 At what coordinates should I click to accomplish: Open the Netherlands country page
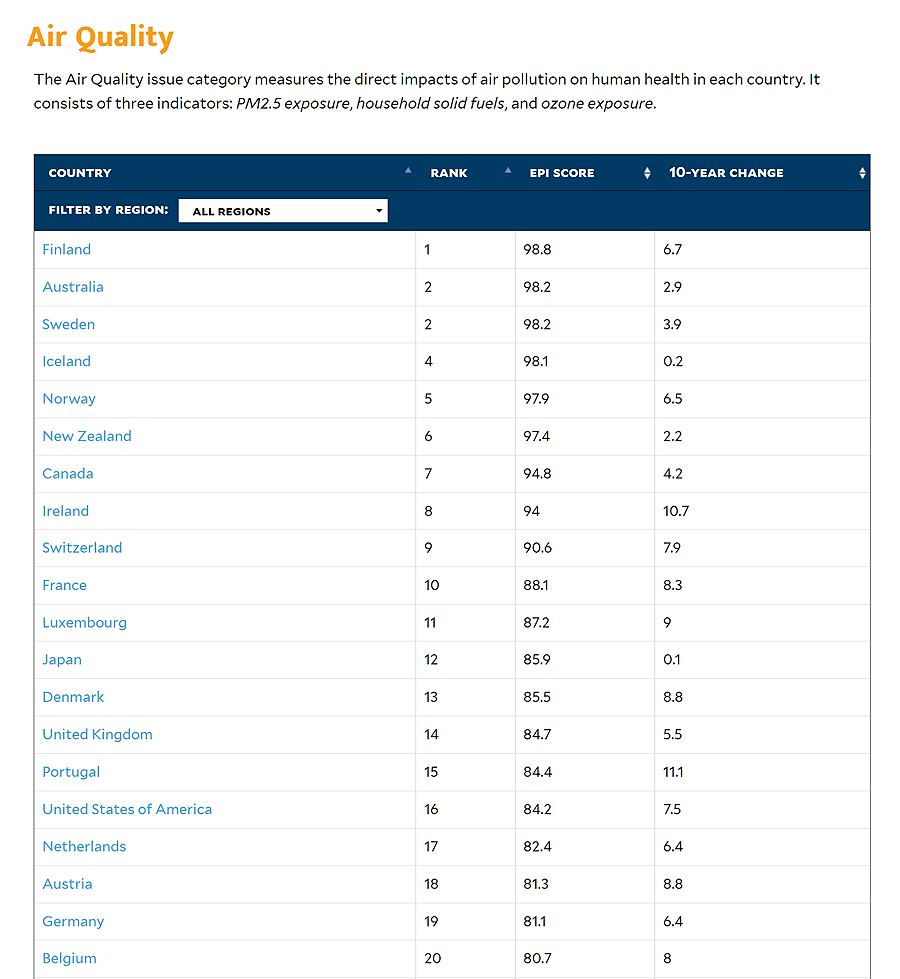click(84, 846)
